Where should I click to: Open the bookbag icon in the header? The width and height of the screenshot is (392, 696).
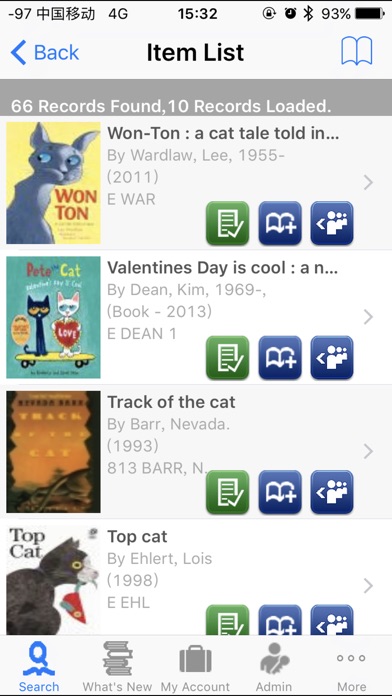[x=357, y=51]
